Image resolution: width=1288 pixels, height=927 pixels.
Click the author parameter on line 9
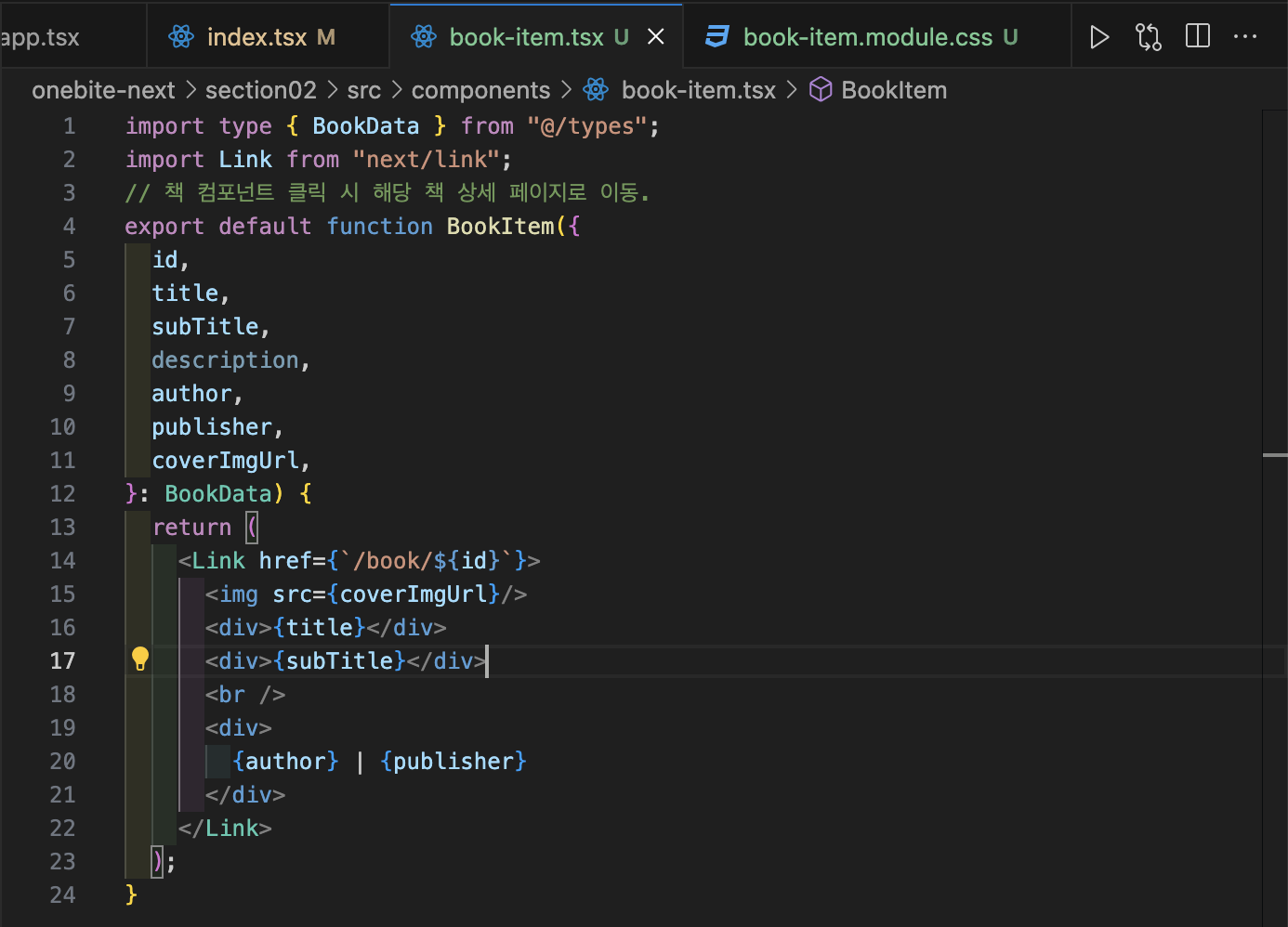click(191, 394)
